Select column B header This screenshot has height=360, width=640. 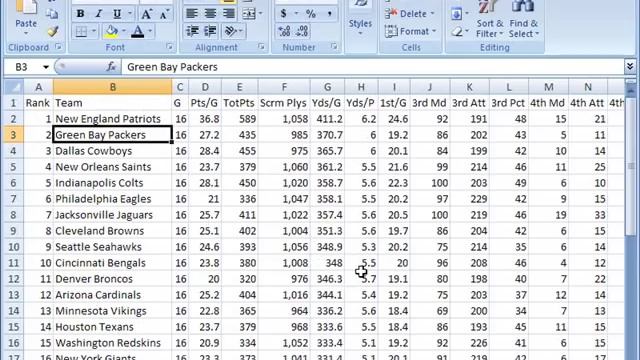pyautogui.click(x=113, y=87)
